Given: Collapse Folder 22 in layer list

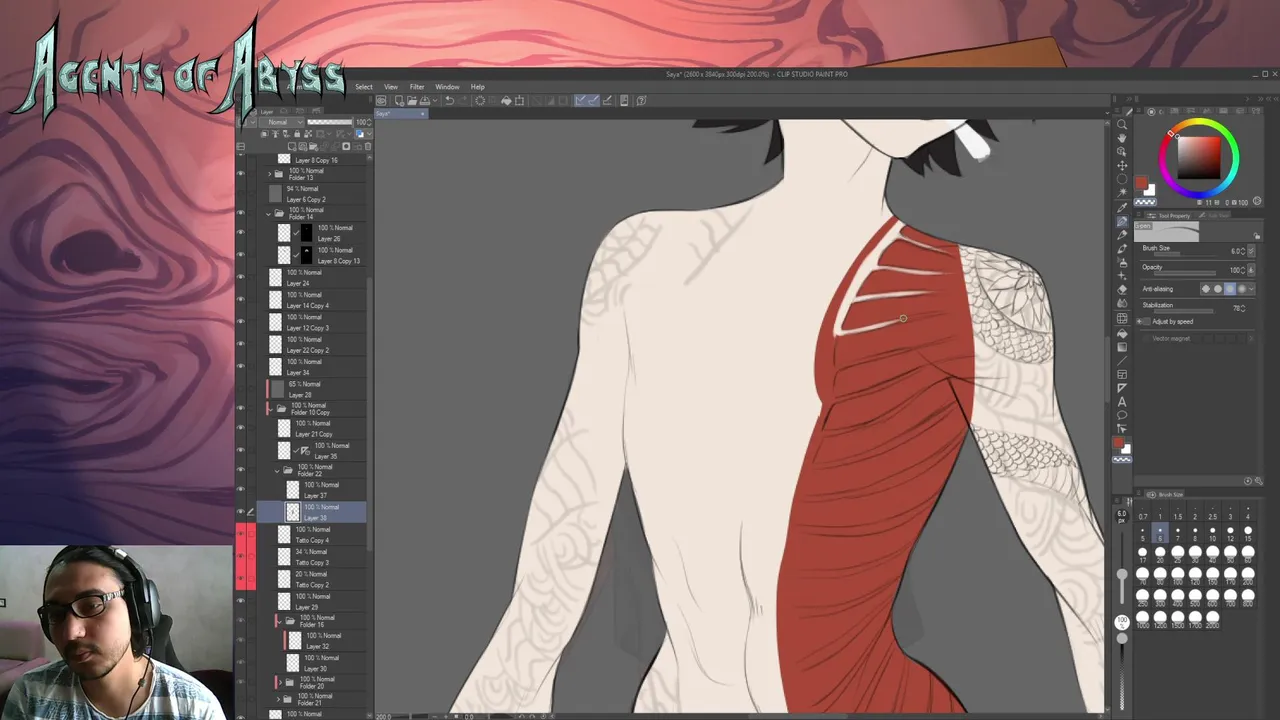Looking at the screenshot, I should click(x=278, y=470).
